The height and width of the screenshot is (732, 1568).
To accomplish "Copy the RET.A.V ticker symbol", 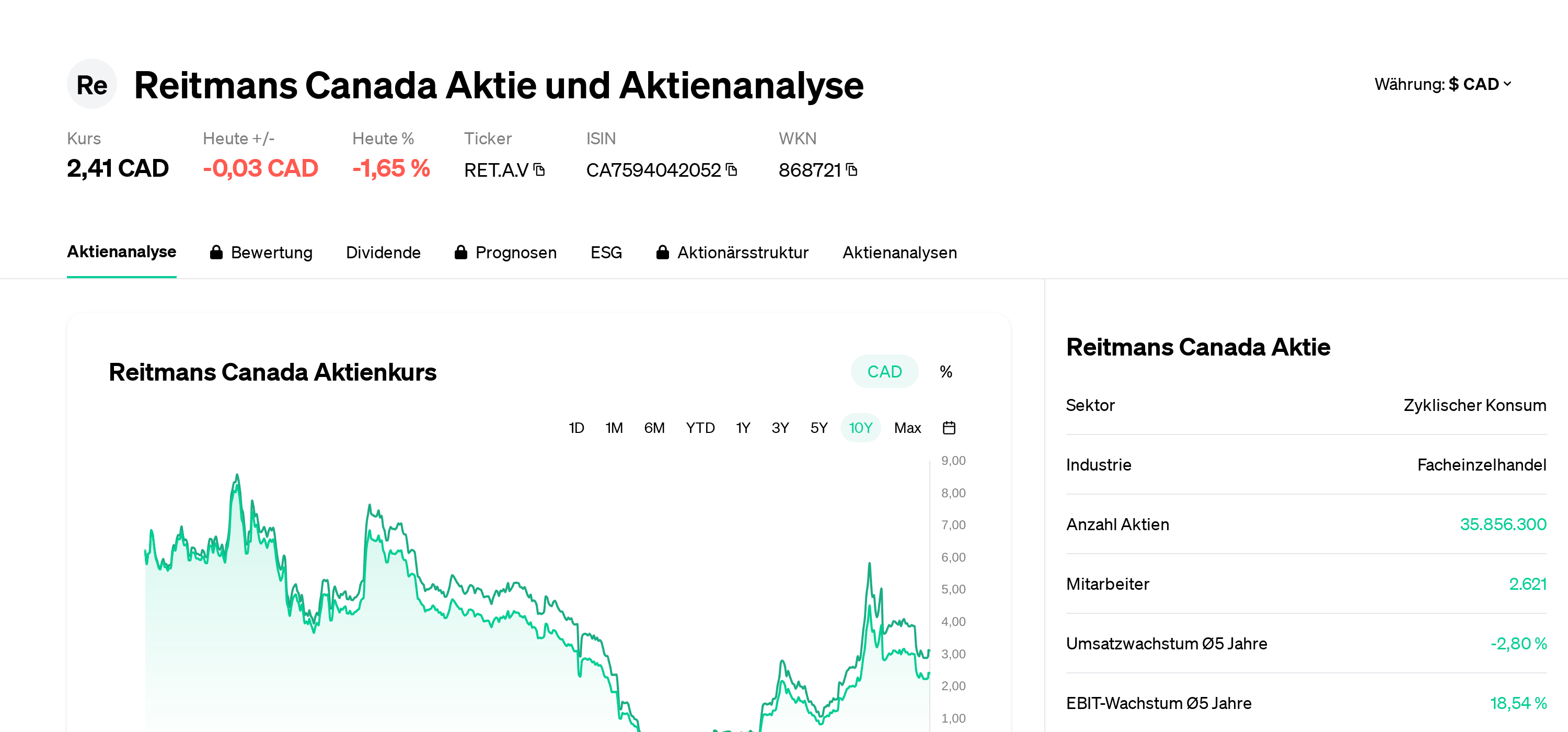I will [x=539, y=170].
